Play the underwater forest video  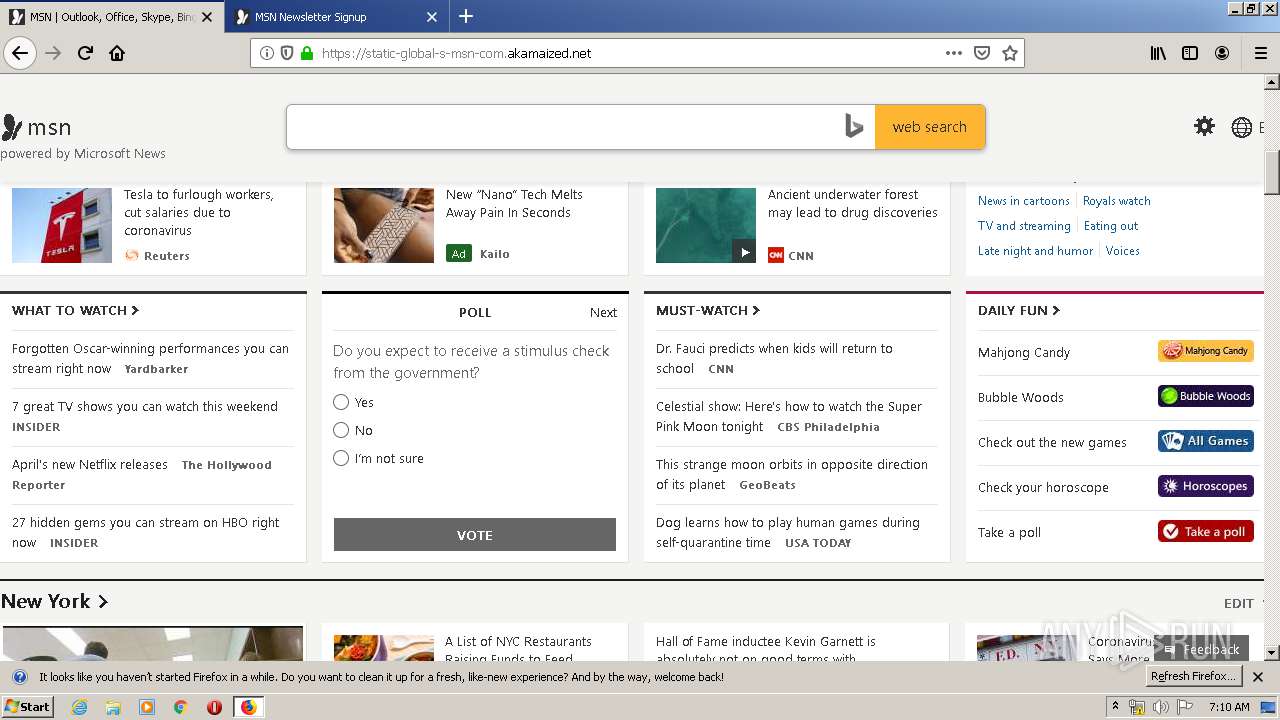pyautogui.click(x=744, y=252)
